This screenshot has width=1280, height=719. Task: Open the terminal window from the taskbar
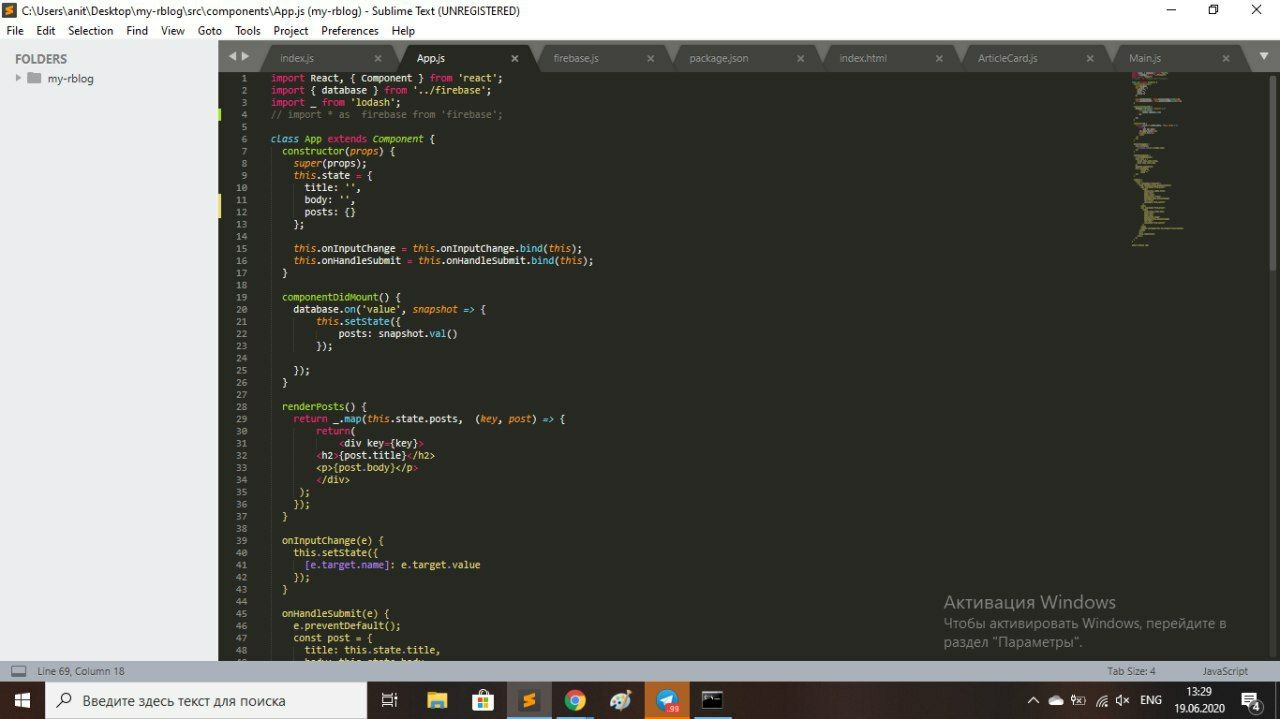712,700
